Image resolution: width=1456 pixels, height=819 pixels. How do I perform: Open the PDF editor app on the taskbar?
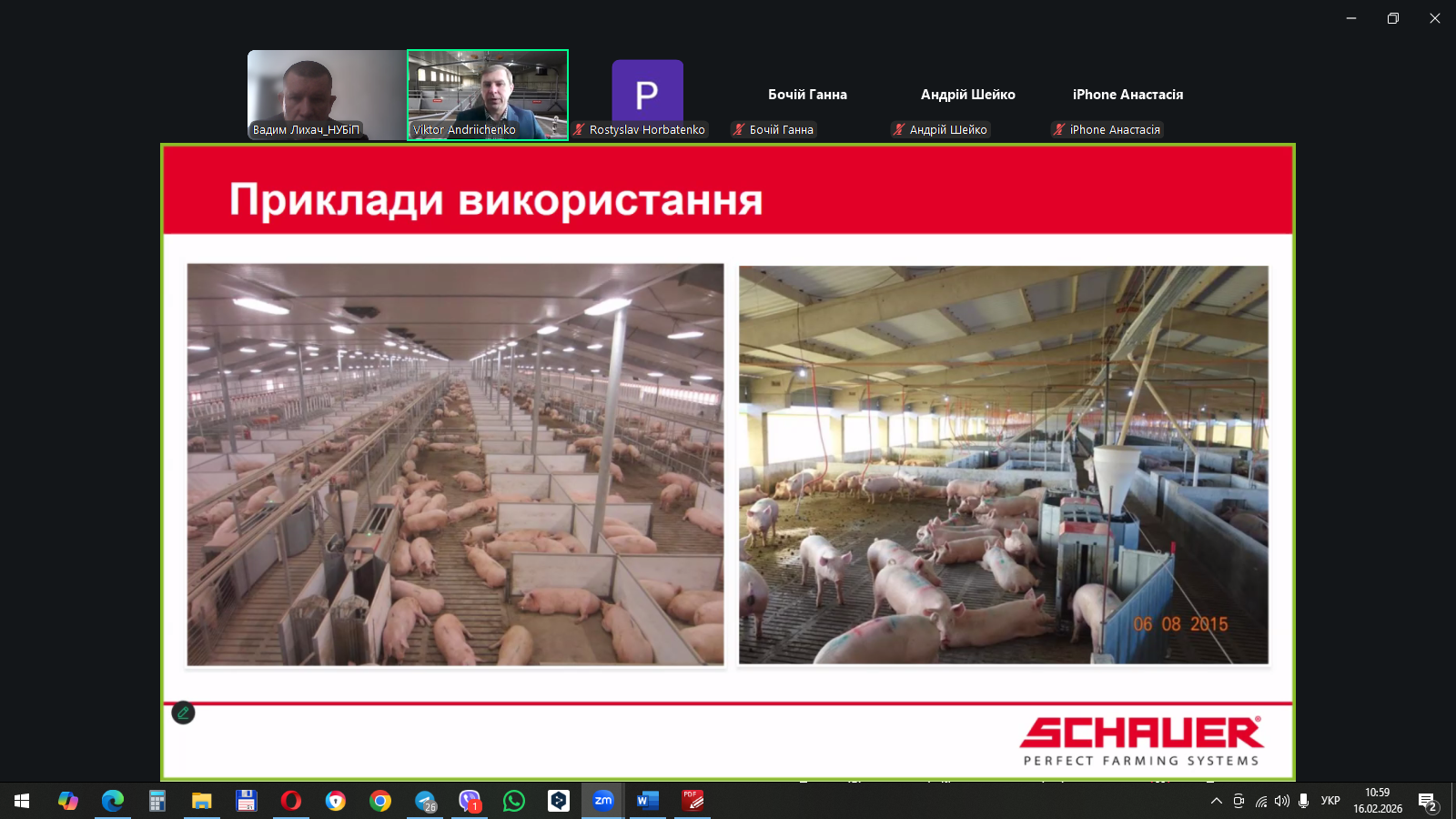(693, 801)
